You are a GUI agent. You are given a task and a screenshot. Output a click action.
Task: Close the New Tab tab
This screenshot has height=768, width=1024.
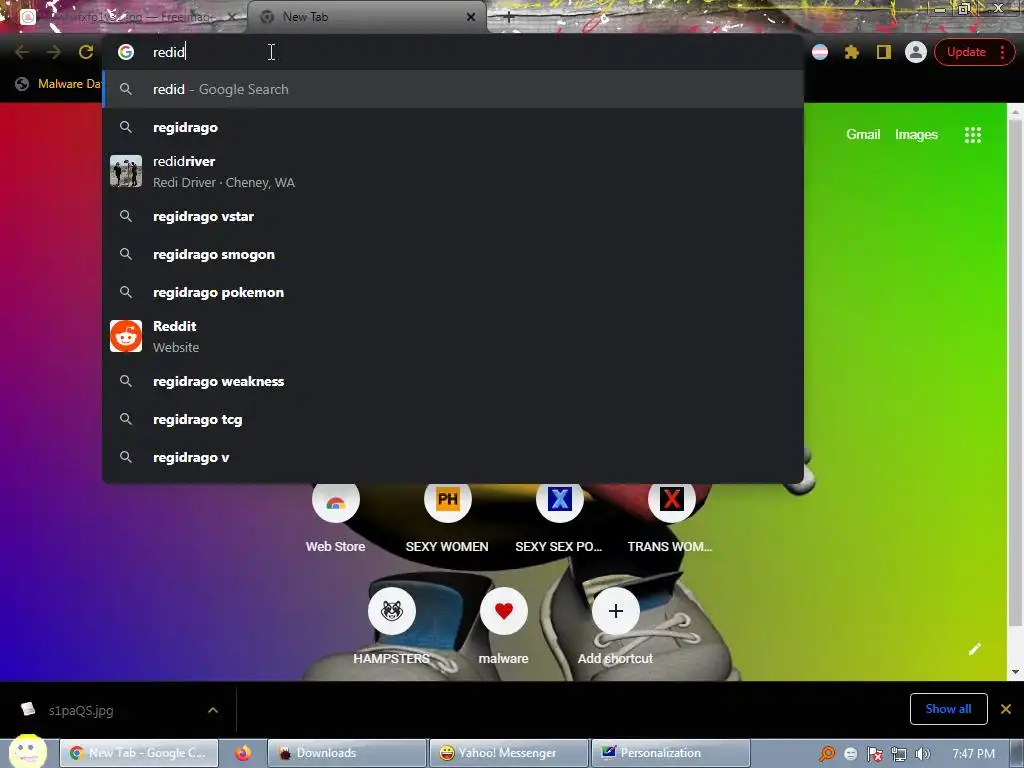click(x=471, y=17)
